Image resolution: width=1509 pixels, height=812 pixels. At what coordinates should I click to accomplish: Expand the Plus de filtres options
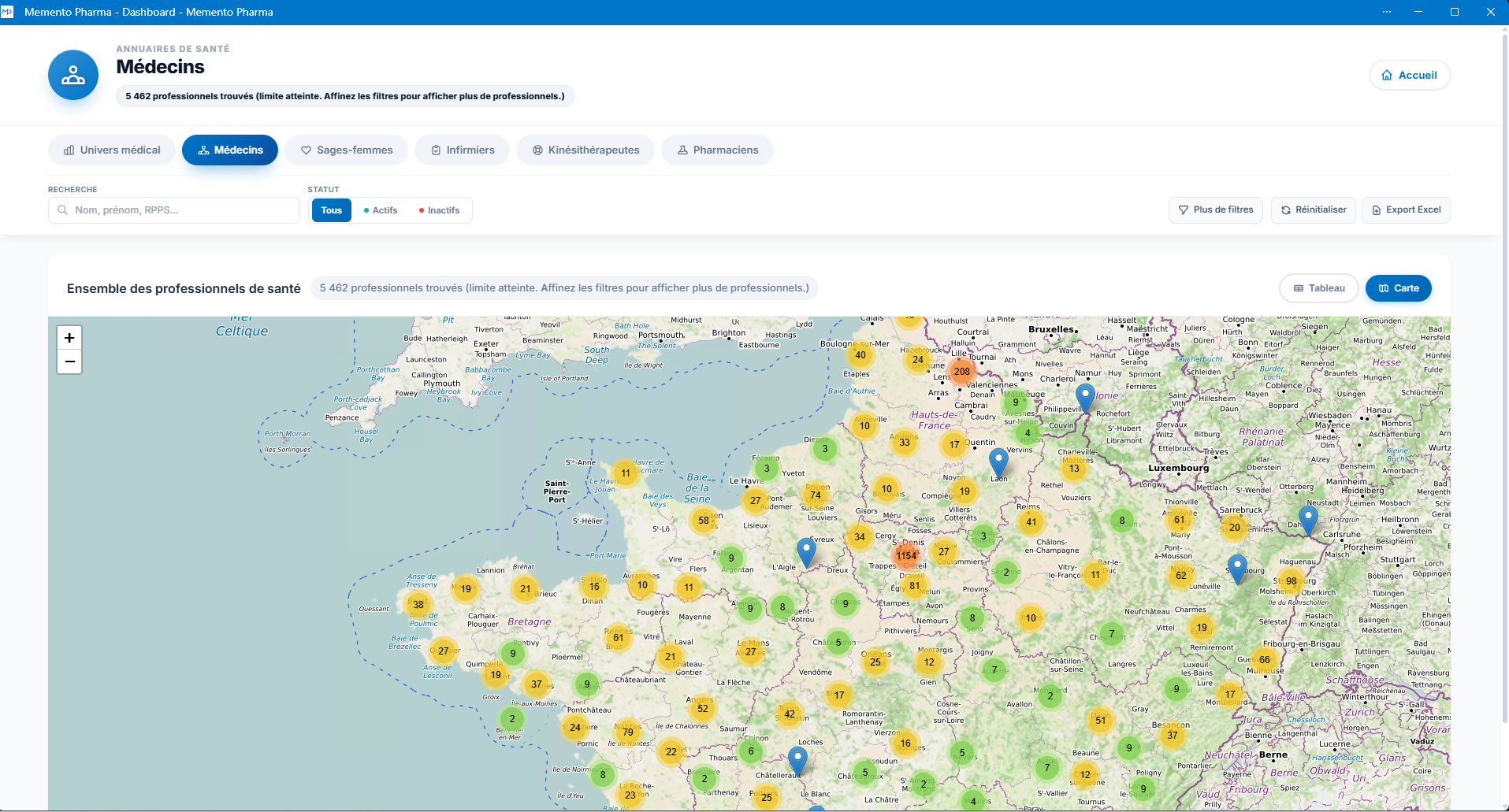tap(1216, 210)
